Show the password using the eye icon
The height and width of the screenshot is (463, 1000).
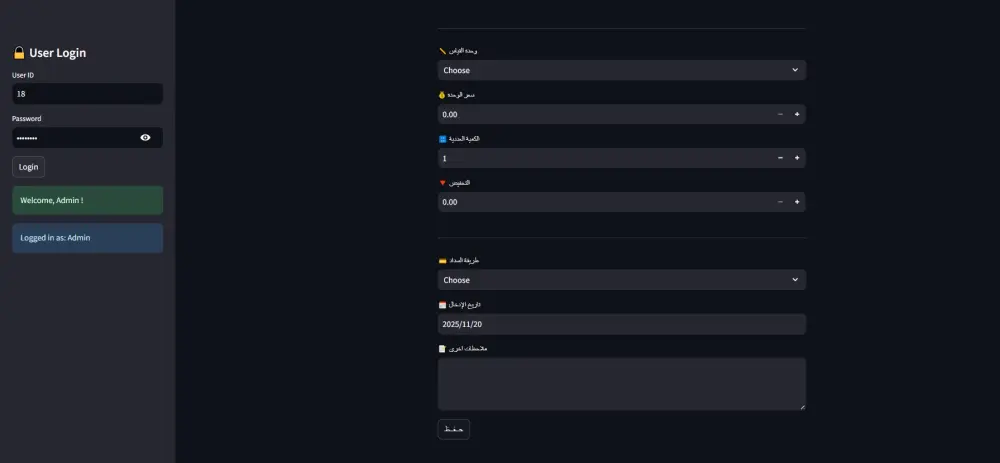(145, 138)
